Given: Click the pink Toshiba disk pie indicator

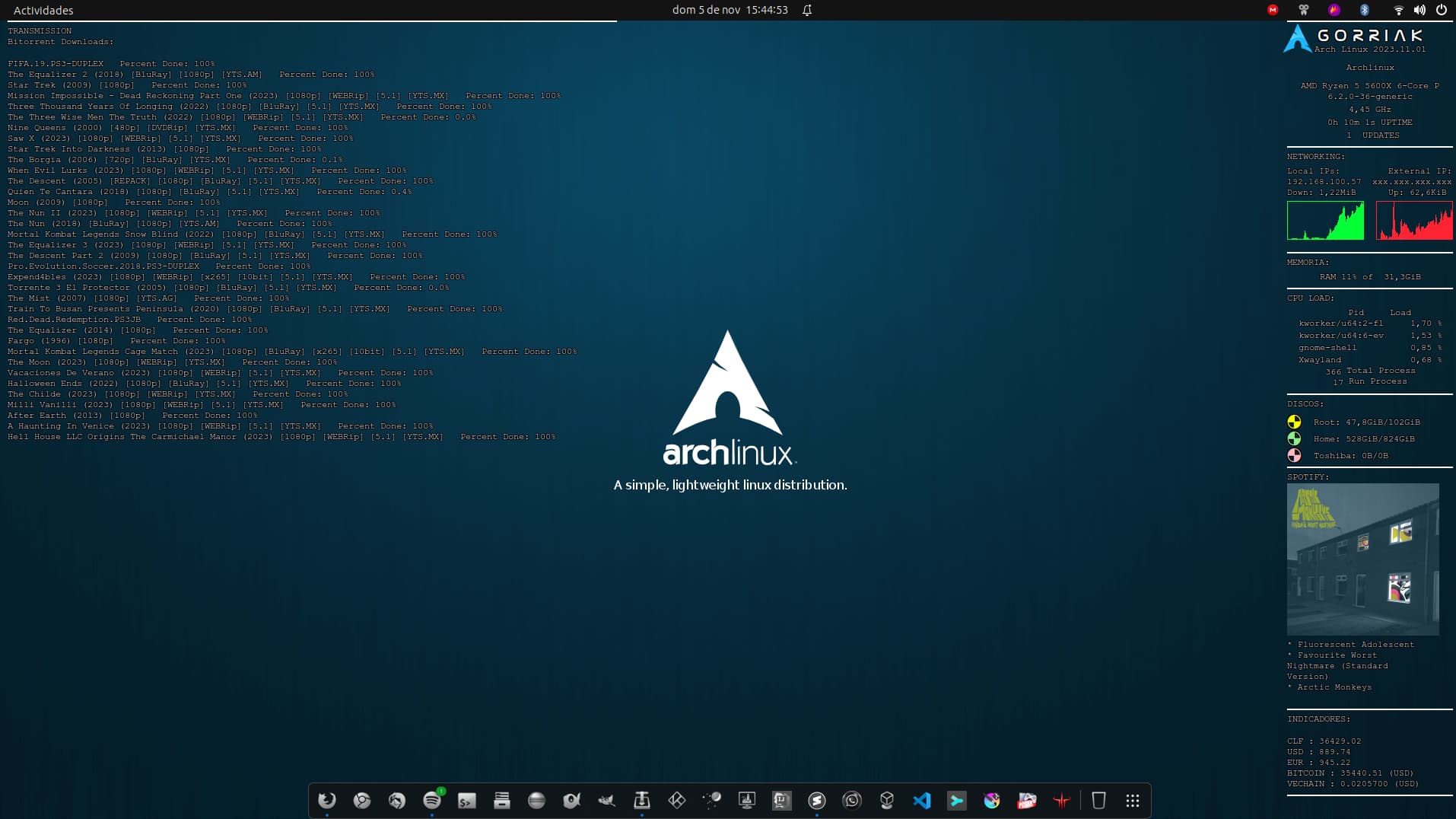Looking at the screenshot, I should pos(1294,455).
